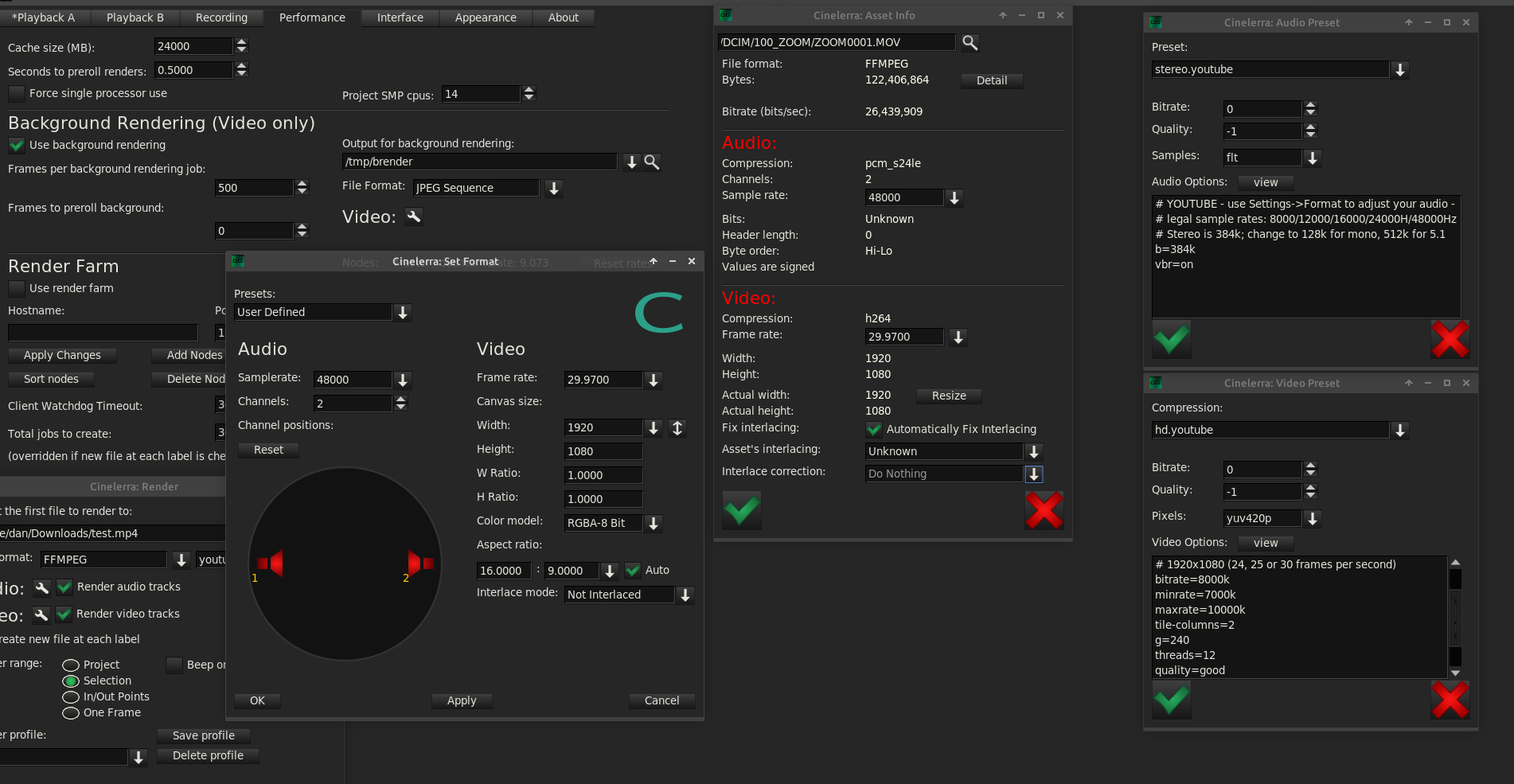Cancel Audio Preset with red X
This screenshot has width=1514, height=784.
(x=1450, y=340)
